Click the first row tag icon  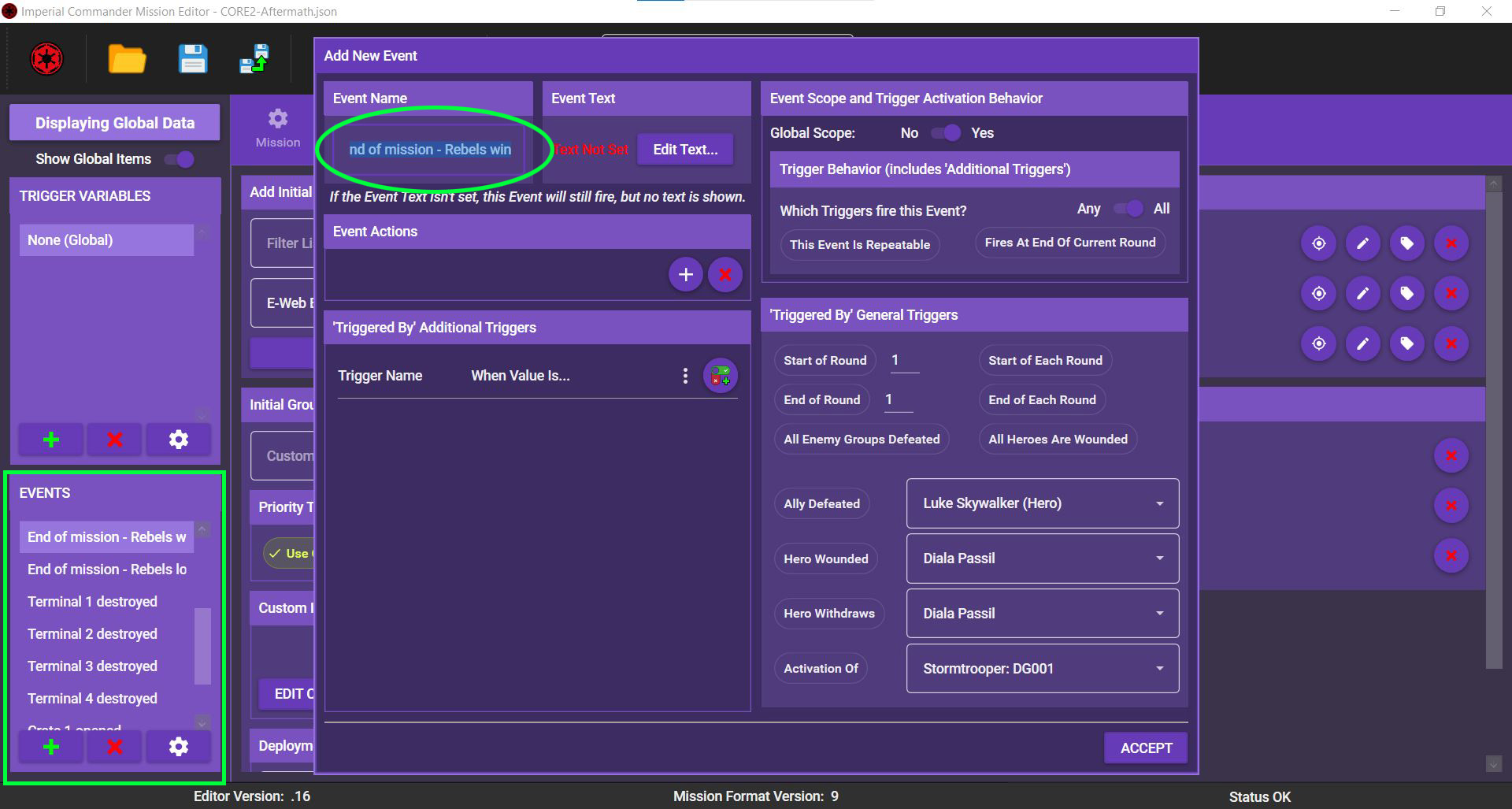pyautogui.click(x=1407, y=243)
